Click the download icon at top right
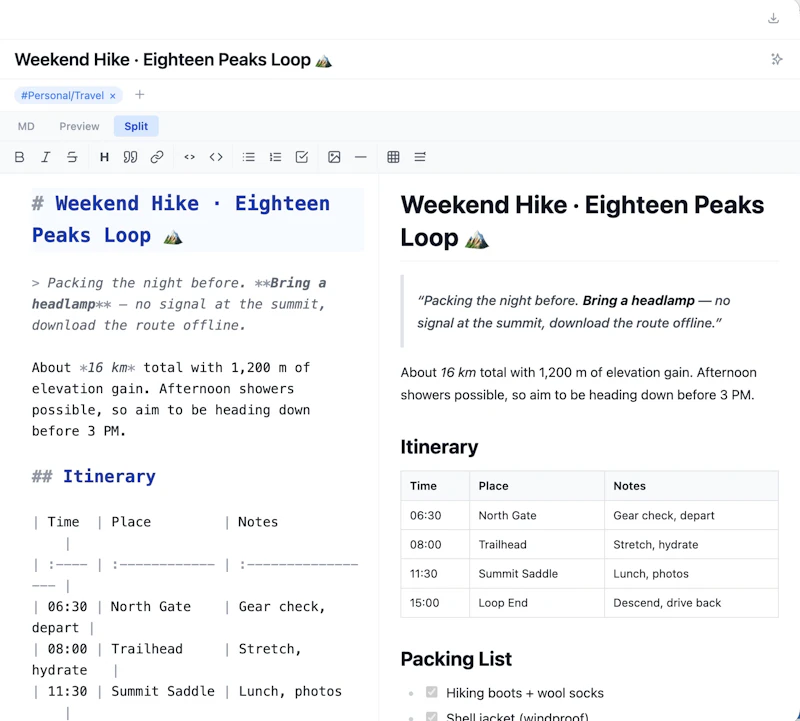 (773, 18)
